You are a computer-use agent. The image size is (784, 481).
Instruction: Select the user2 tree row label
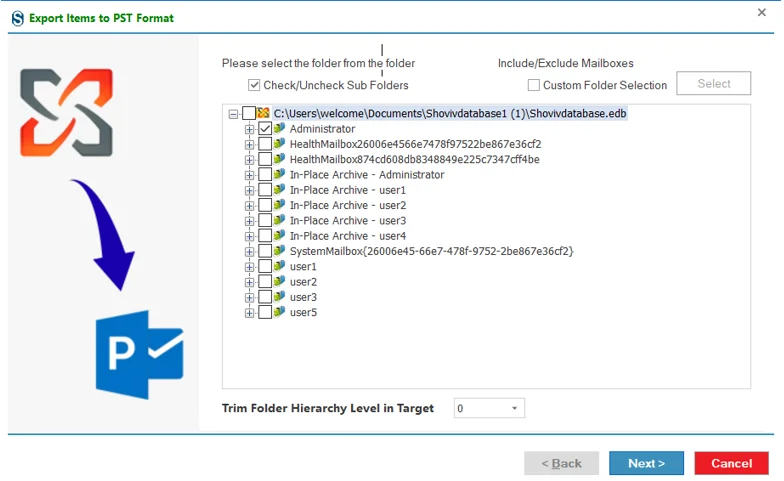(304, 282)
